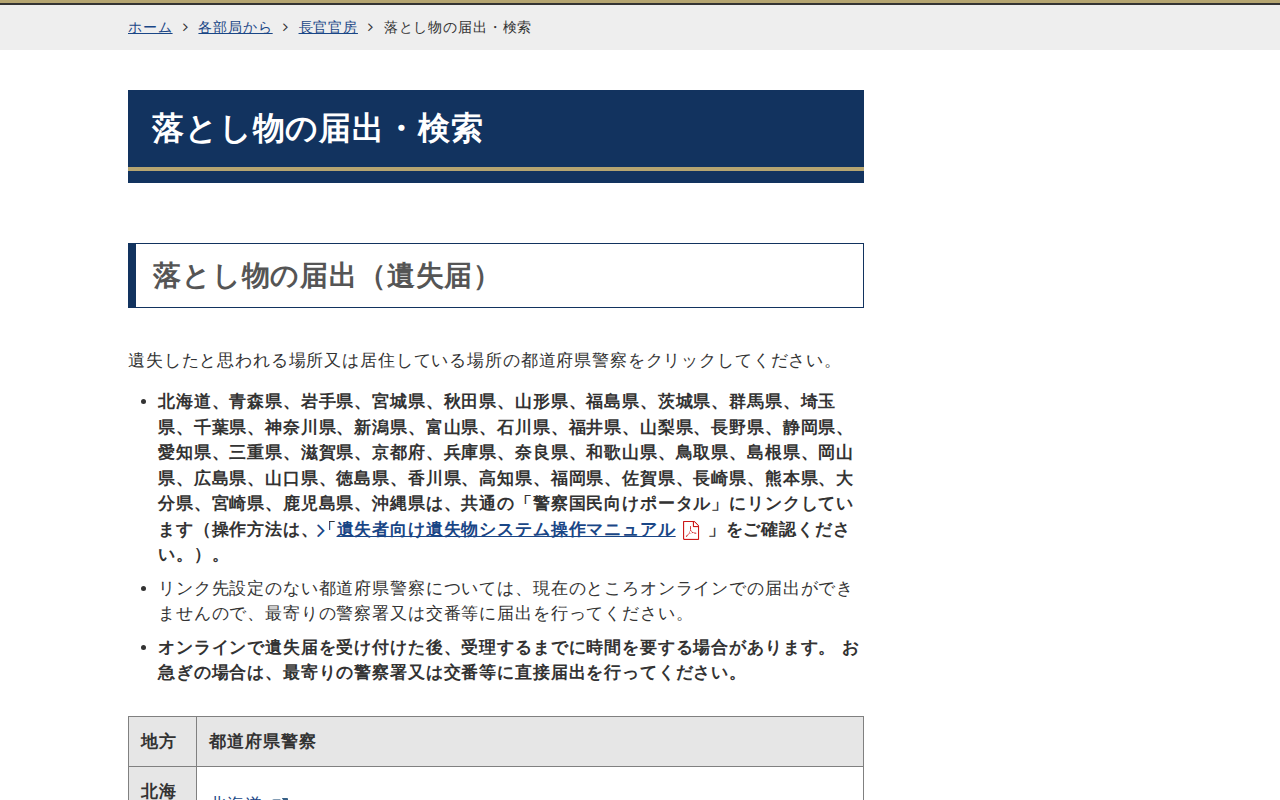Click the PDF icon beside the manual link
1280x800 pixels.
[x=691, y=530]
